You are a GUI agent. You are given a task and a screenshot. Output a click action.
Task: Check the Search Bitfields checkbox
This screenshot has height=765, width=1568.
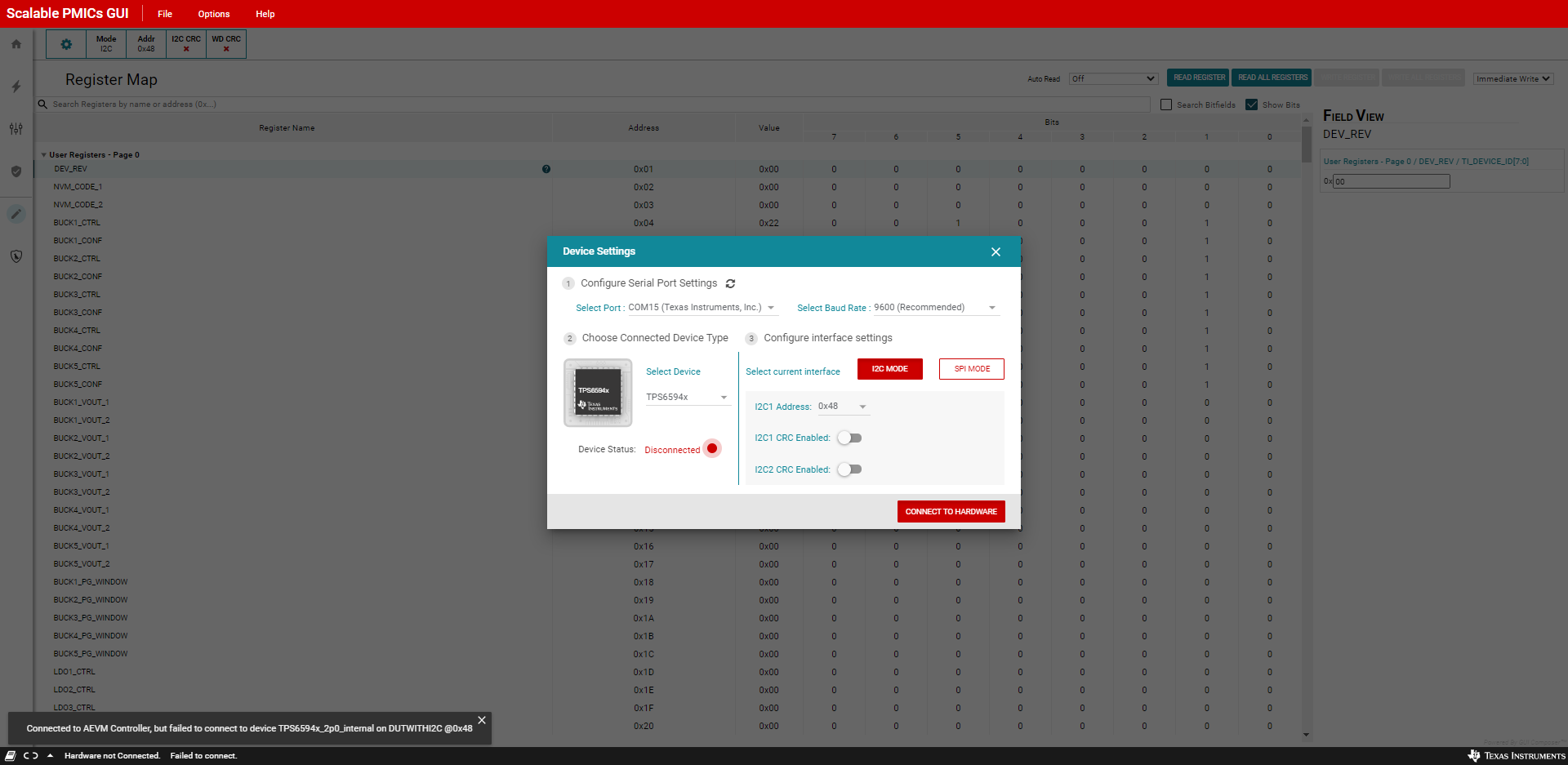[1166, 105]
